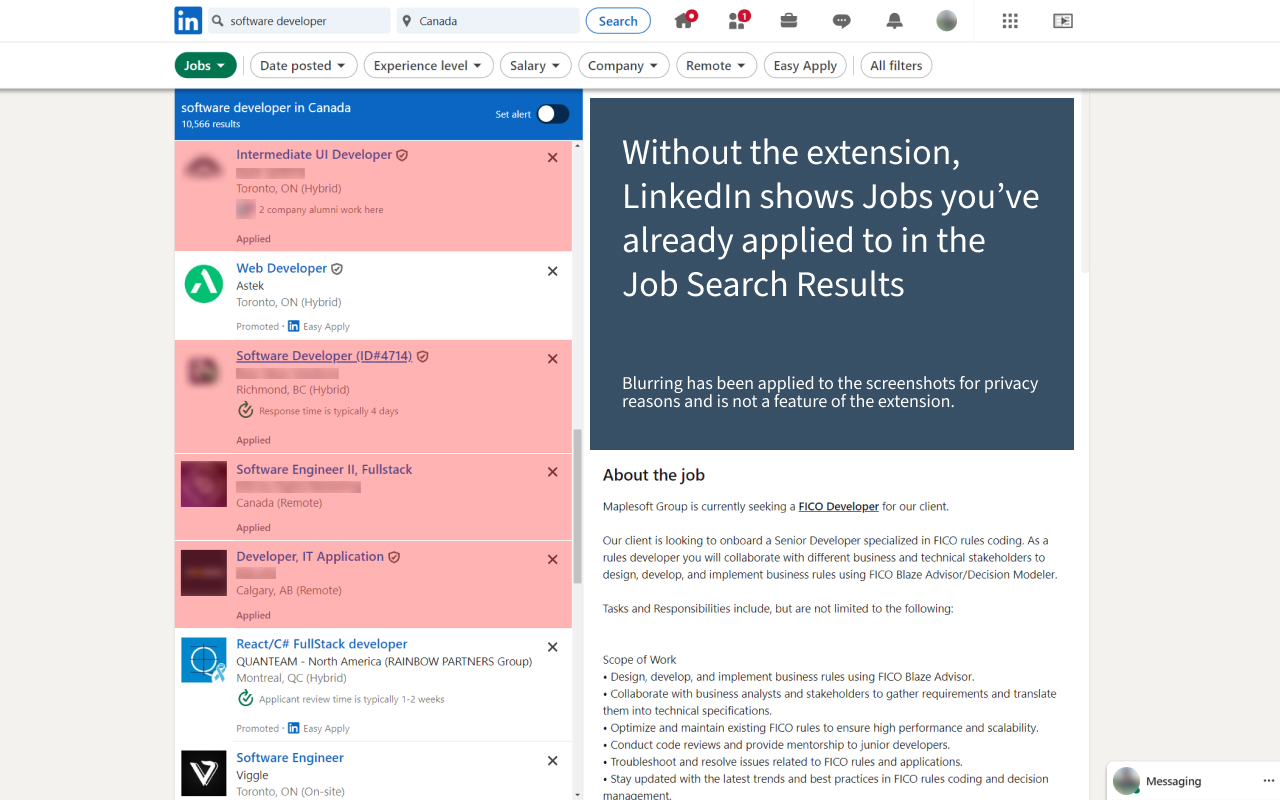Image resolution: width=1280 pixels, height=800 pixels.
Task: Expand the Company filter dropdown
Action: pos(624,66)
